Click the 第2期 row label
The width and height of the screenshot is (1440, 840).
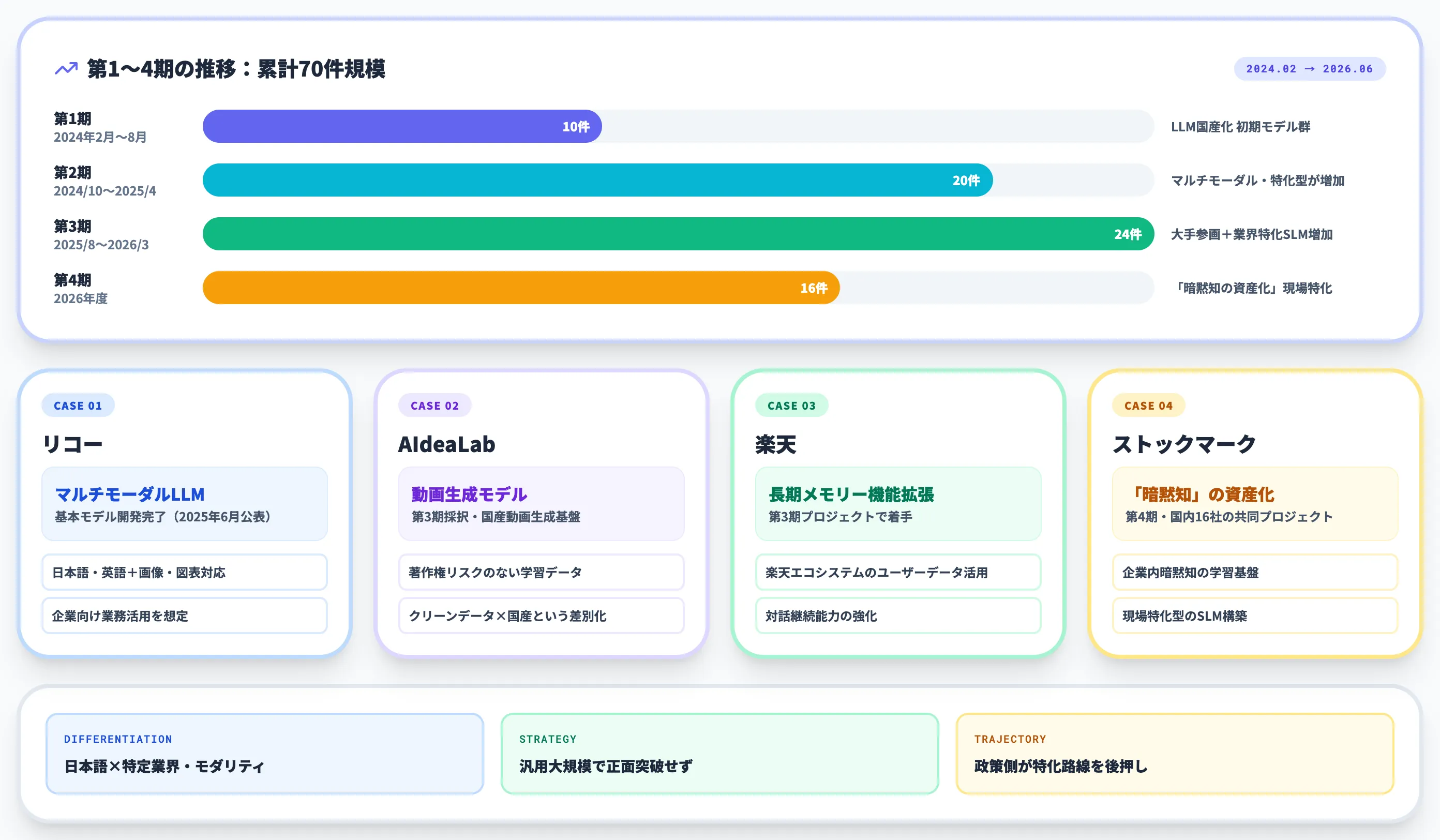pos(72,172)
